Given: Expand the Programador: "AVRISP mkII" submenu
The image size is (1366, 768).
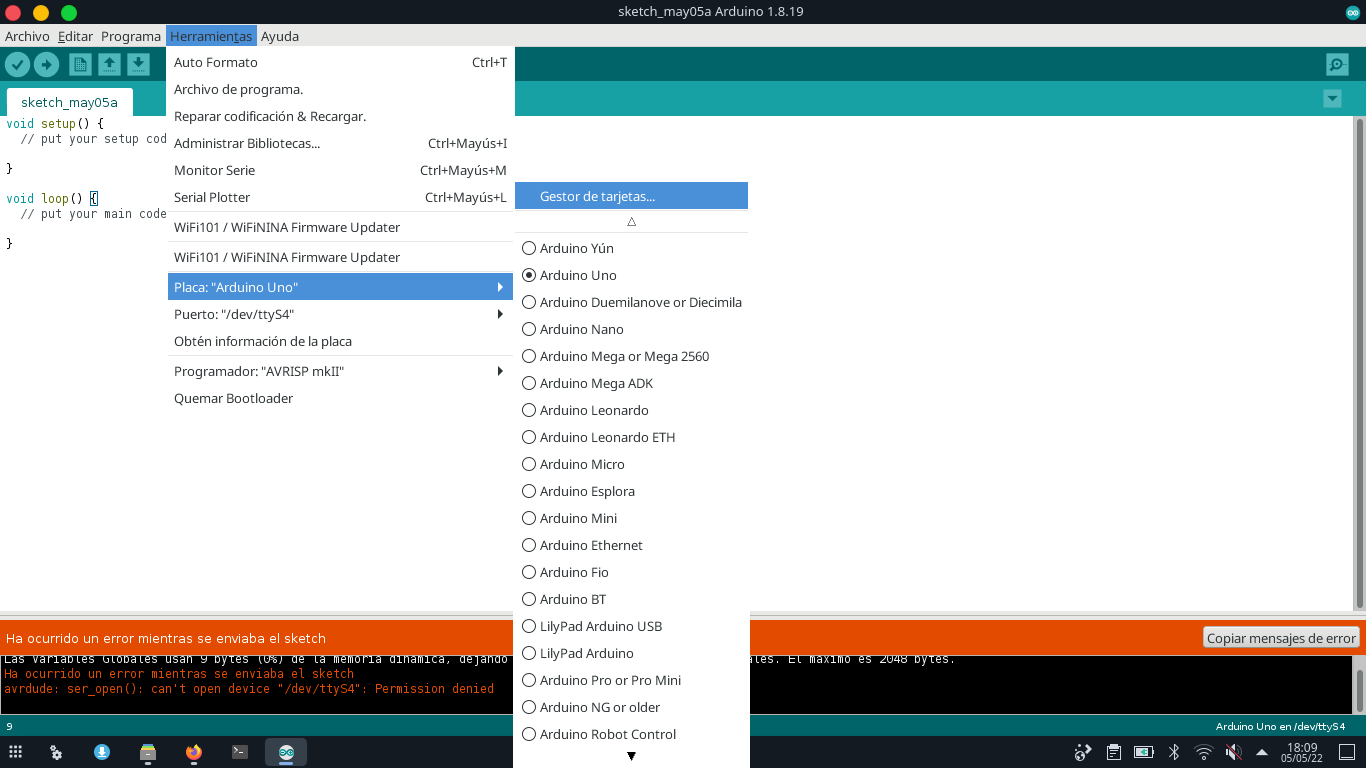Looking at the screenshot, I should click(340, 371).
